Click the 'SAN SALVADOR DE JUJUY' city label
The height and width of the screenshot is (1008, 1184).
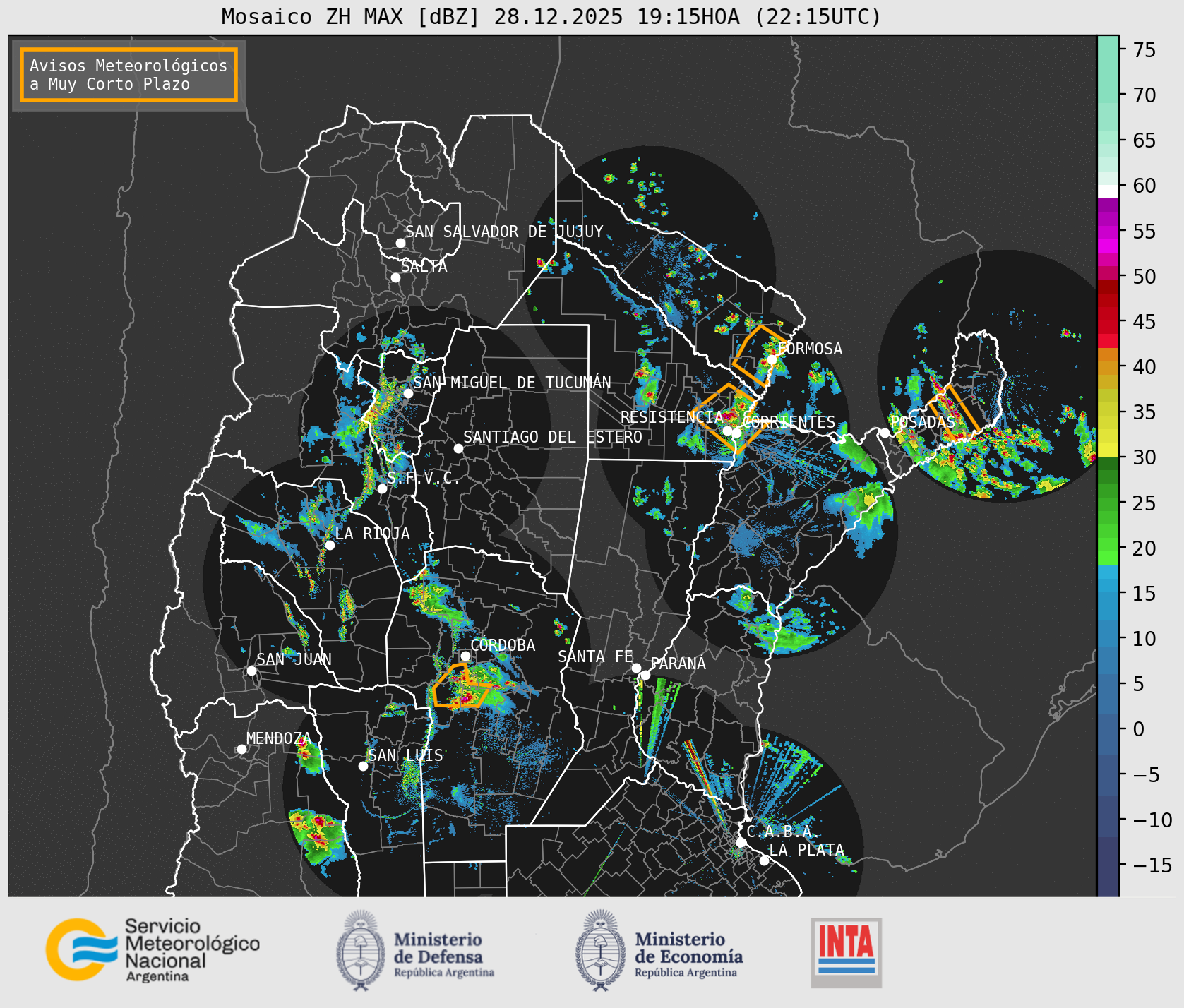click(504, 232)
